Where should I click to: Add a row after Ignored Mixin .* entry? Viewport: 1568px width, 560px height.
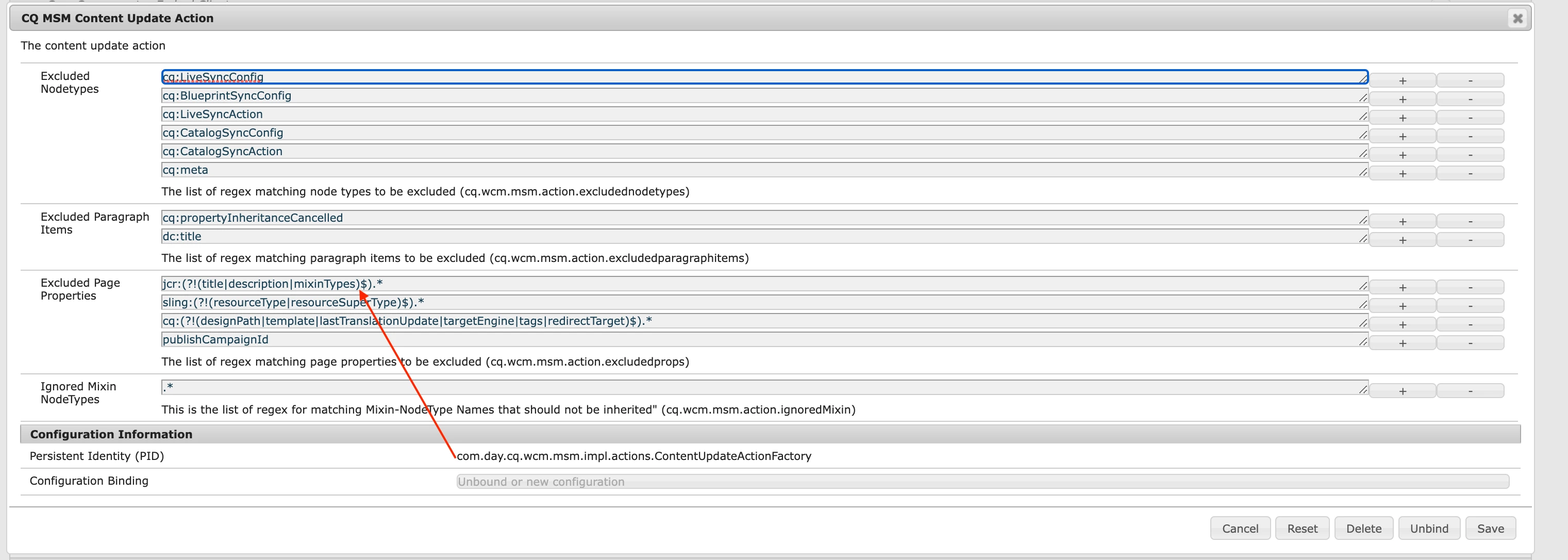point(1403,391)
